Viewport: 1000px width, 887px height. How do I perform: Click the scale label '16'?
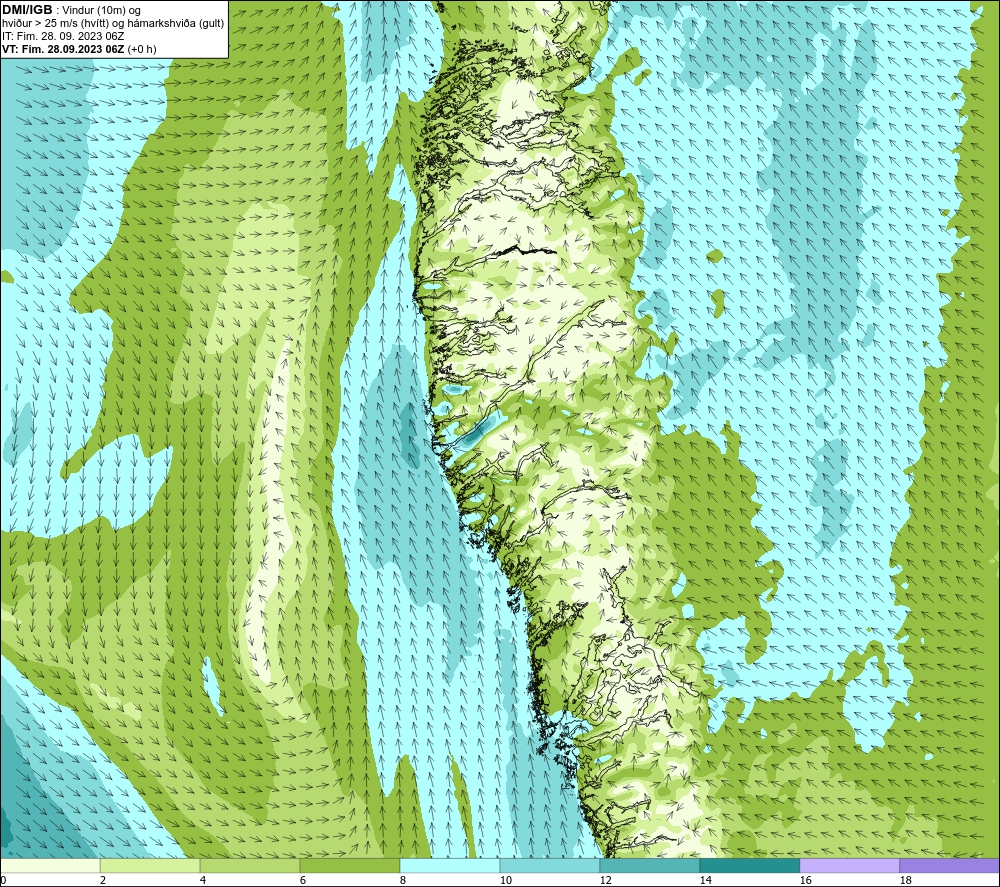pyautogui.click(x=805, y=881)
